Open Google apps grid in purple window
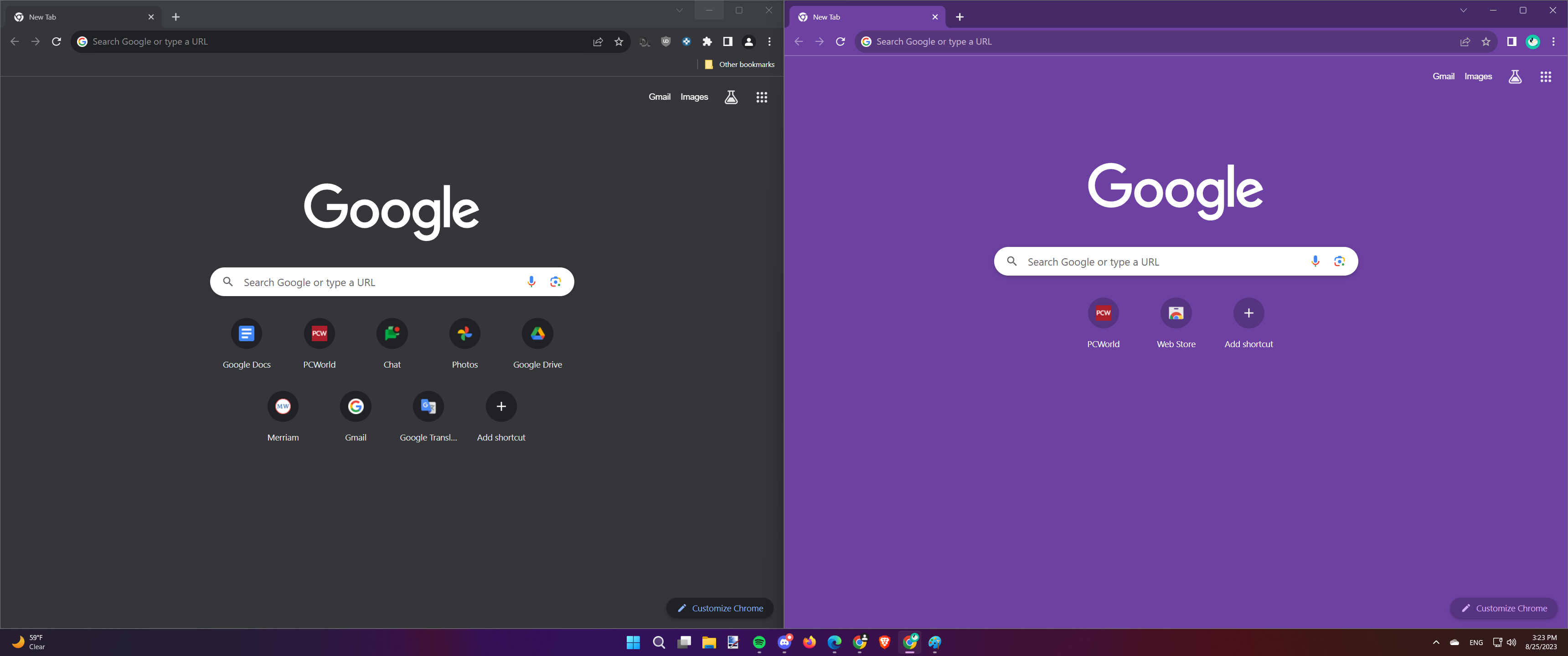 click(x=1546, y=76)
